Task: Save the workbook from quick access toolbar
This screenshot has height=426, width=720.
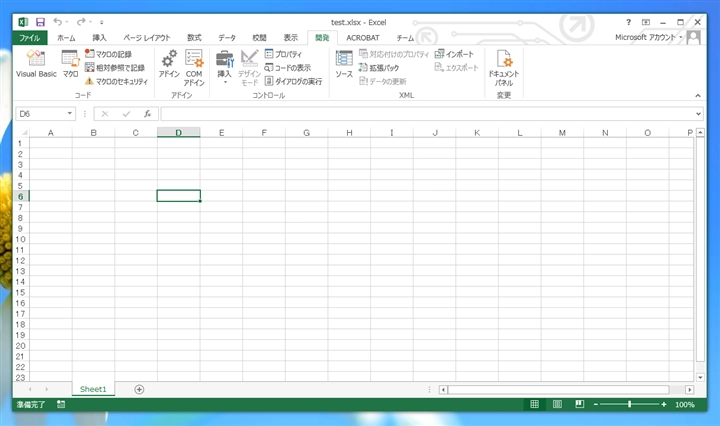Action: pyautogui.click(x=40, y=22)
